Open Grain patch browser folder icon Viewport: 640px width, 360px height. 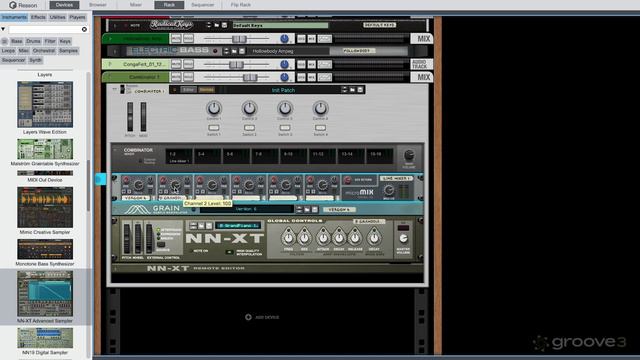(x=307, y=209)
